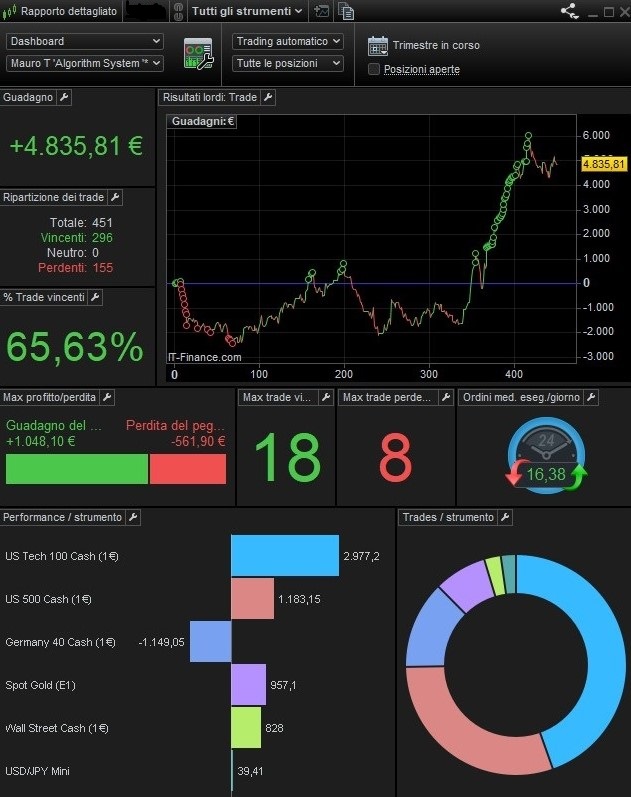Click the Perdenti: 155 row

click(75, 267)
